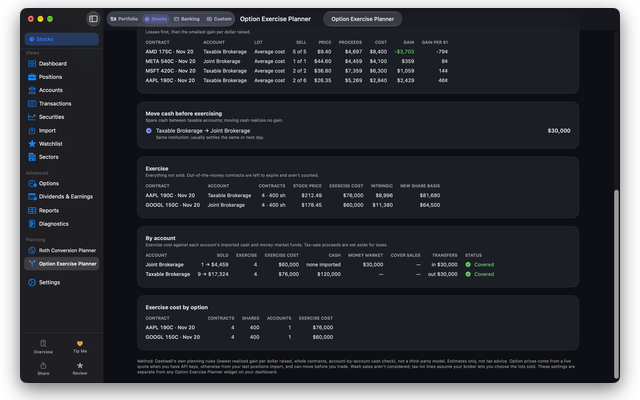Image resolution: width=640 pixels, height=400 pixels.
Task: Select Option Exercise Planner fork icon
Action: pyautogui.click(x=32, y=264)
